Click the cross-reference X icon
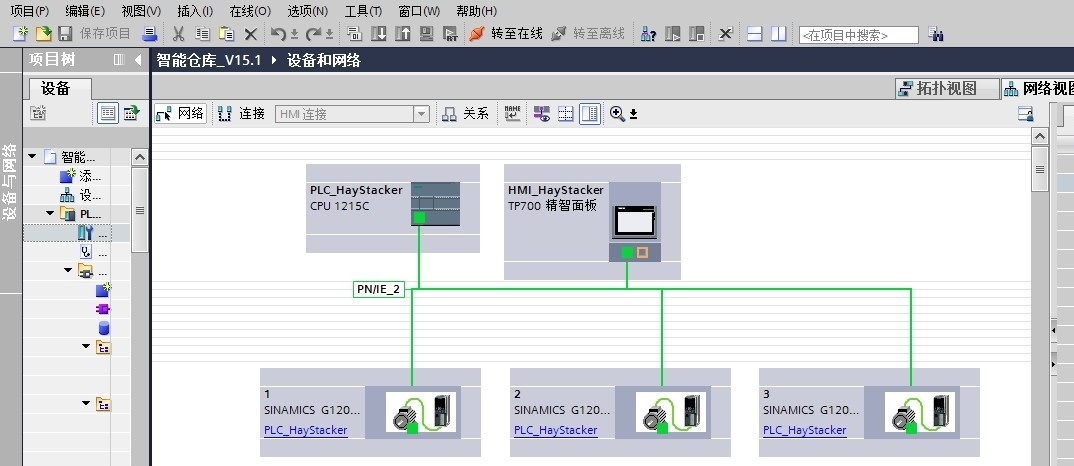 pos(726,34)
